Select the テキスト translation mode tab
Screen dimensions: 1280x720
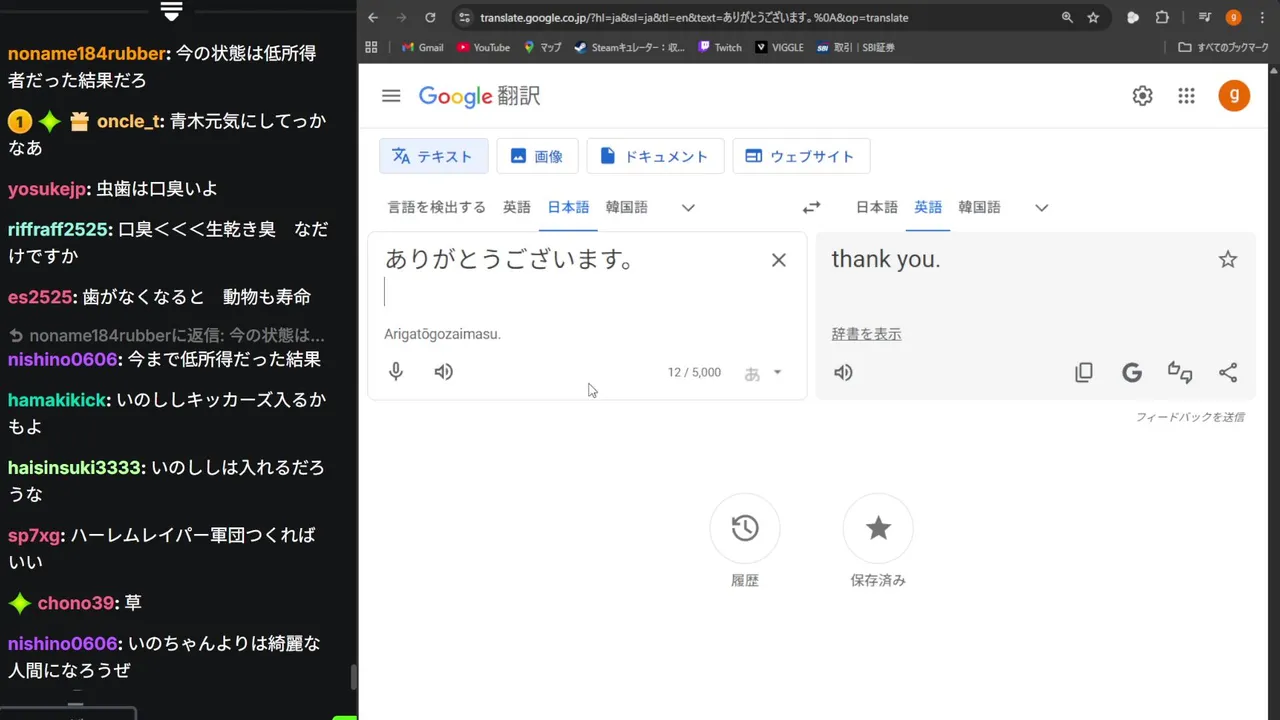pos(433,156)
